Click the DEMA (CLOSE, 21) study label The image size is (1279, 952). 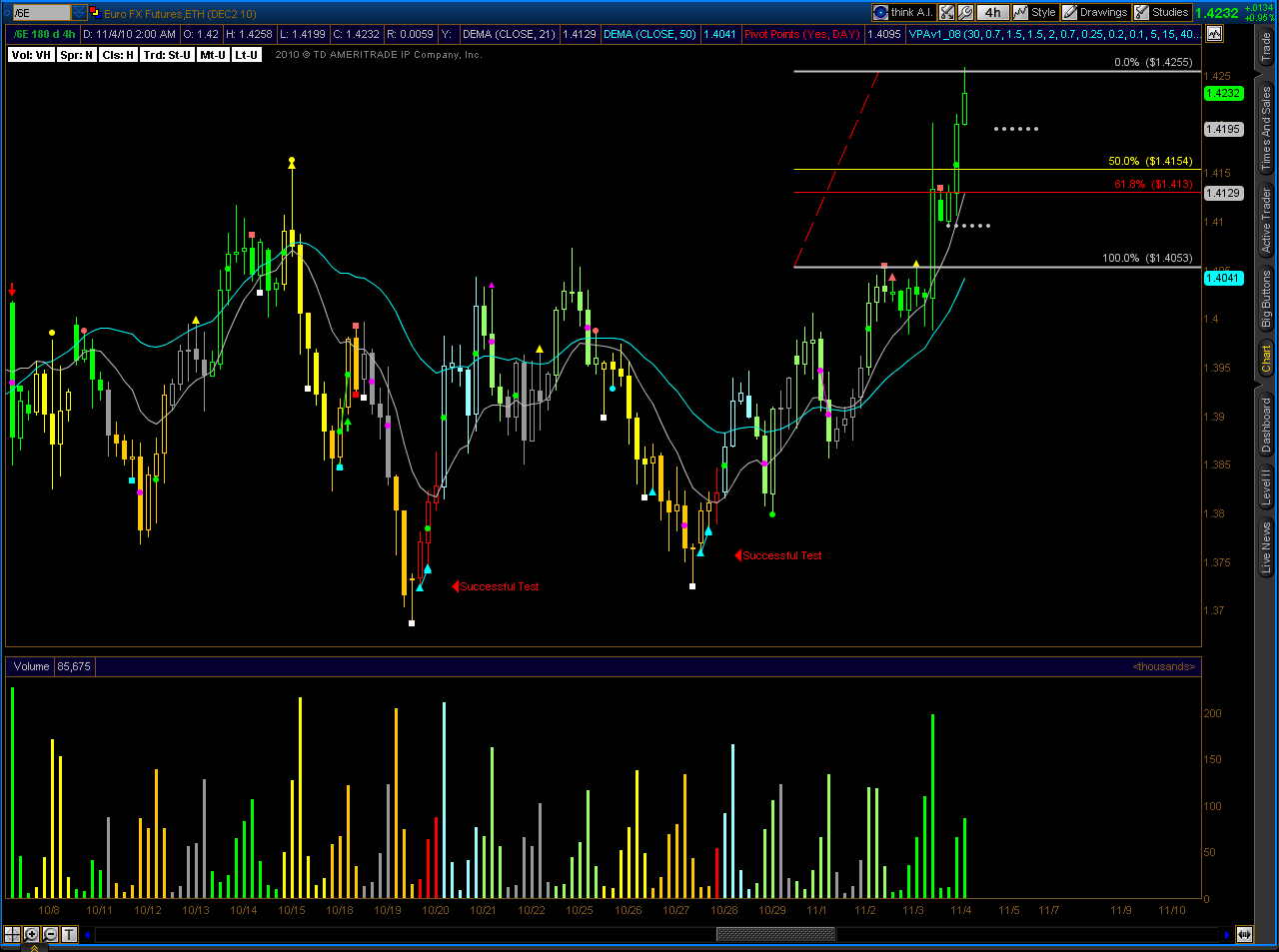coord(509,34)
